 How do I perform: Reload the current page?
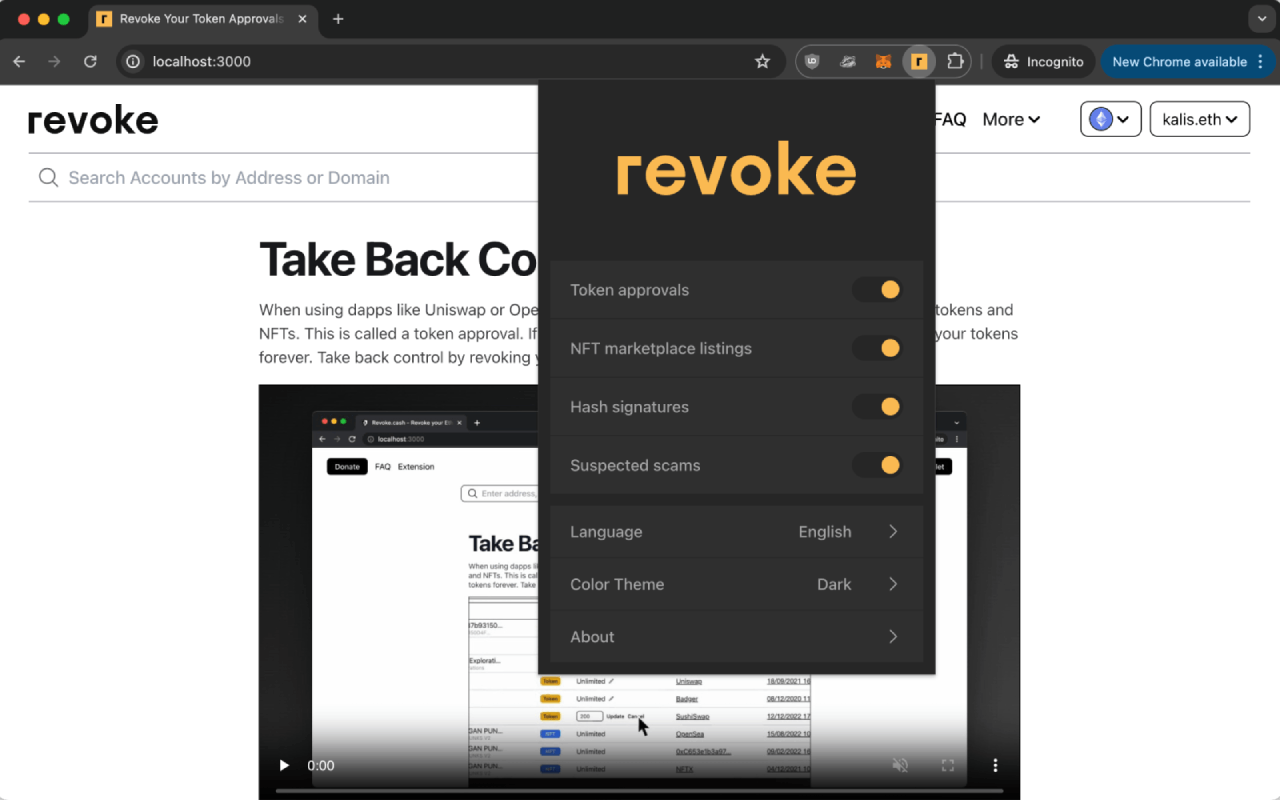click(90, 61)
